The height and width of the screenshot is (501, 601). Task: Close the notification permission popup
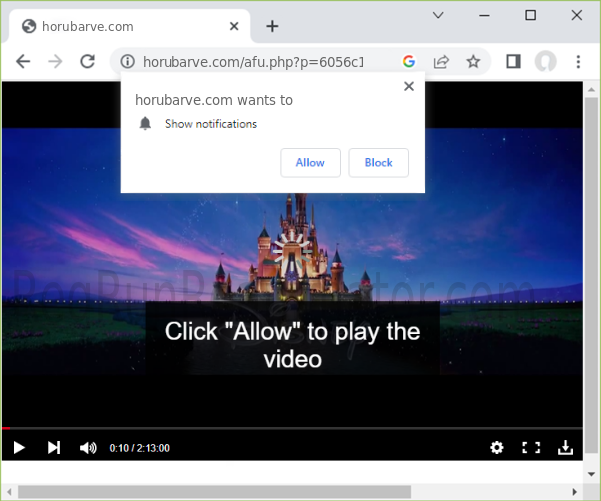[x=408, y=87]
